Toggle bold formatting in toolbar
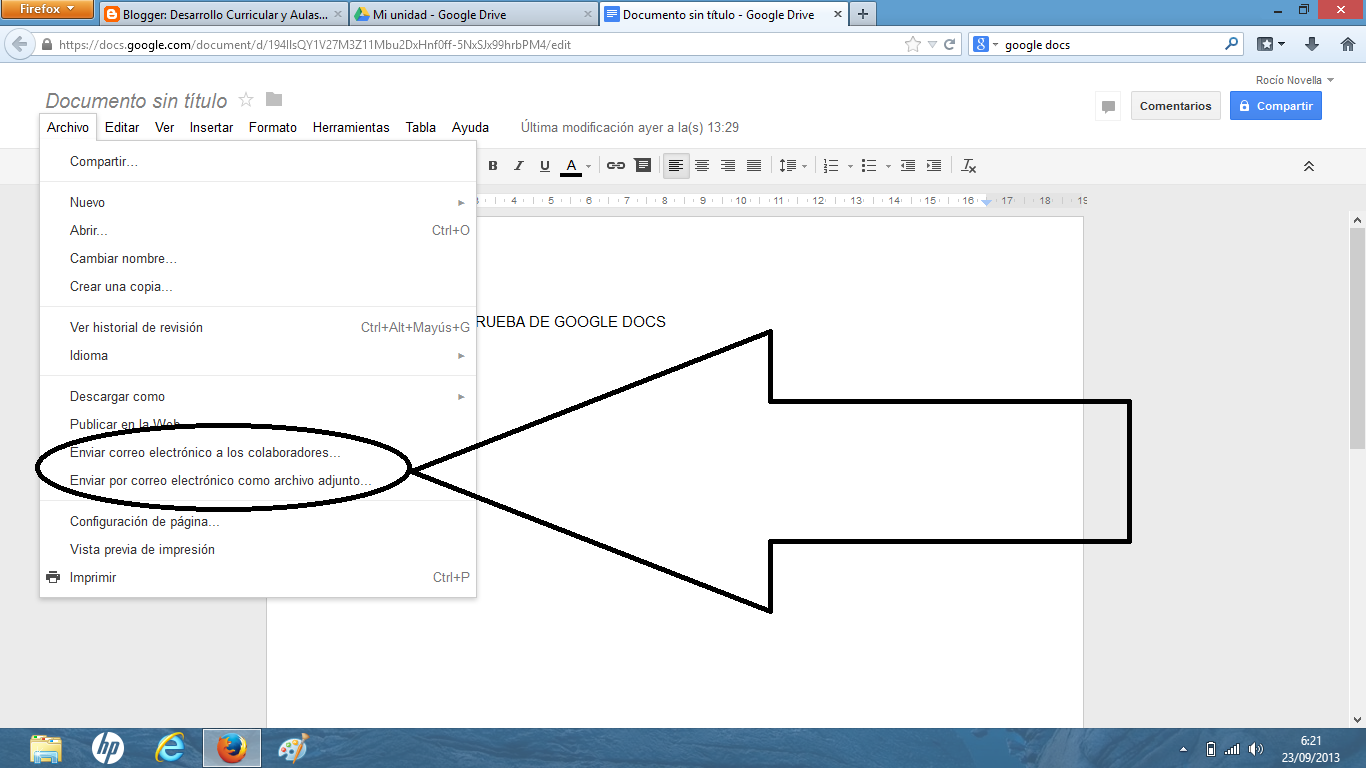 pyautogui.click(x=493, y=166)
